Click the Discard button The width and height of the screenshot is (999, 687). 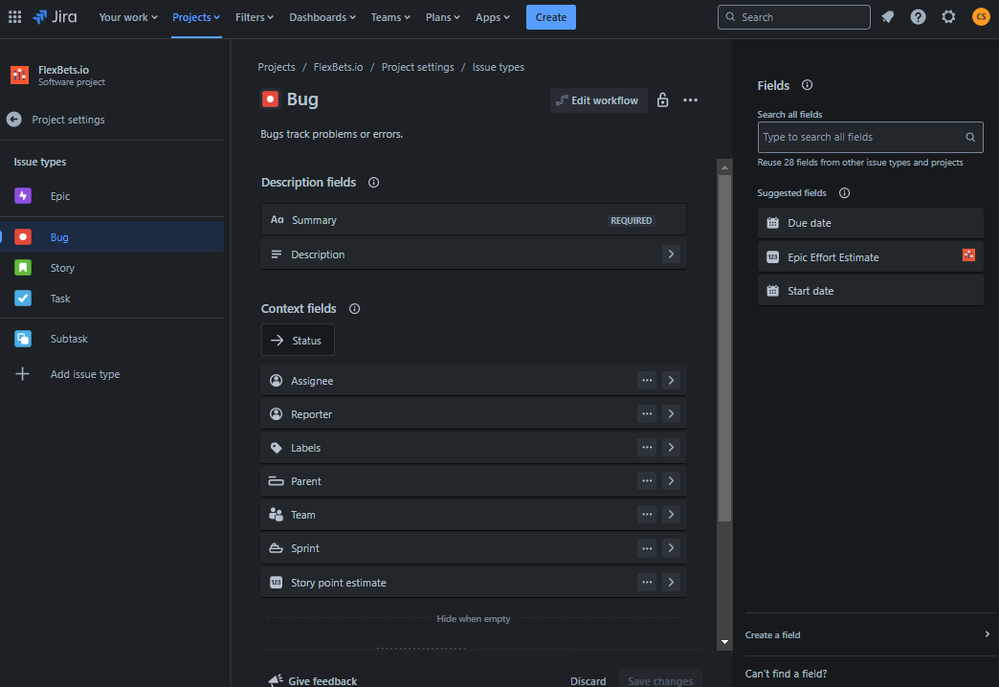[588, 681]
